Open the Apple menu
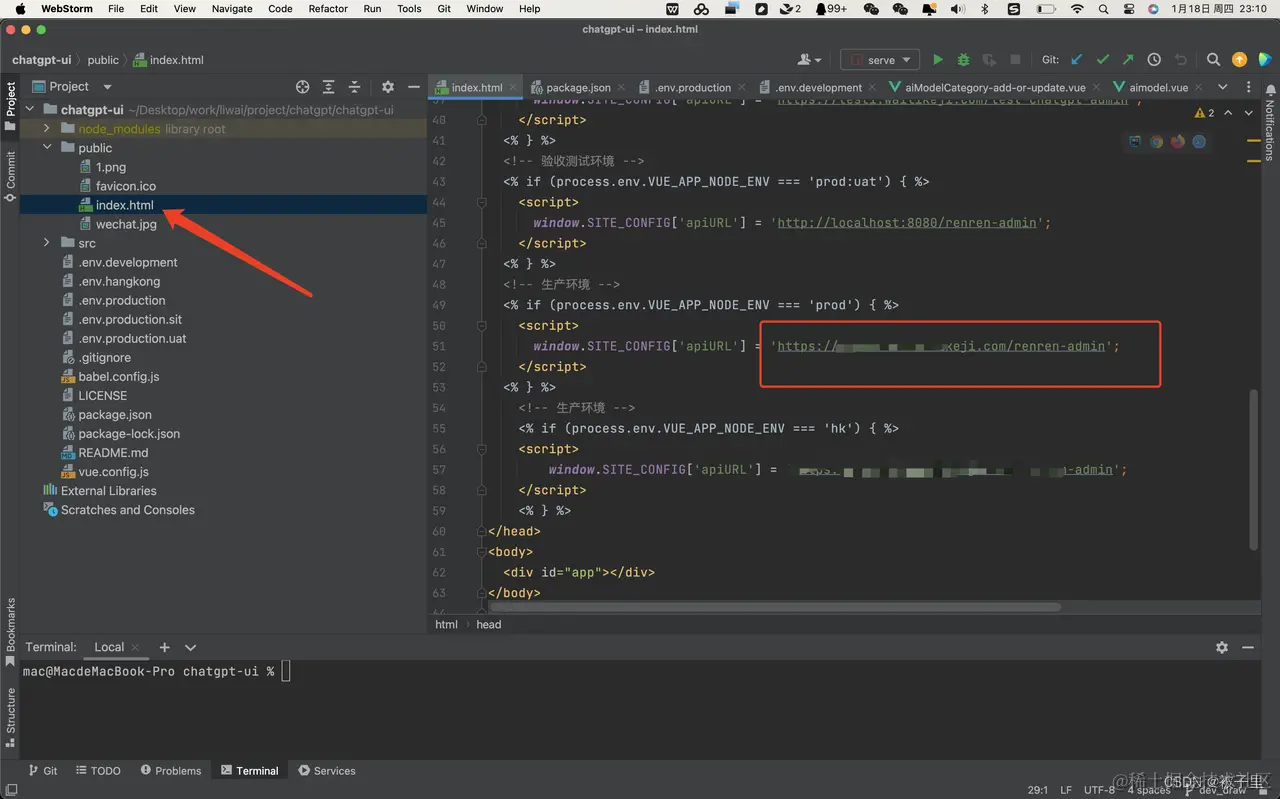The image size is (1280, 799). pyautogui.click(x=20, y=9)
